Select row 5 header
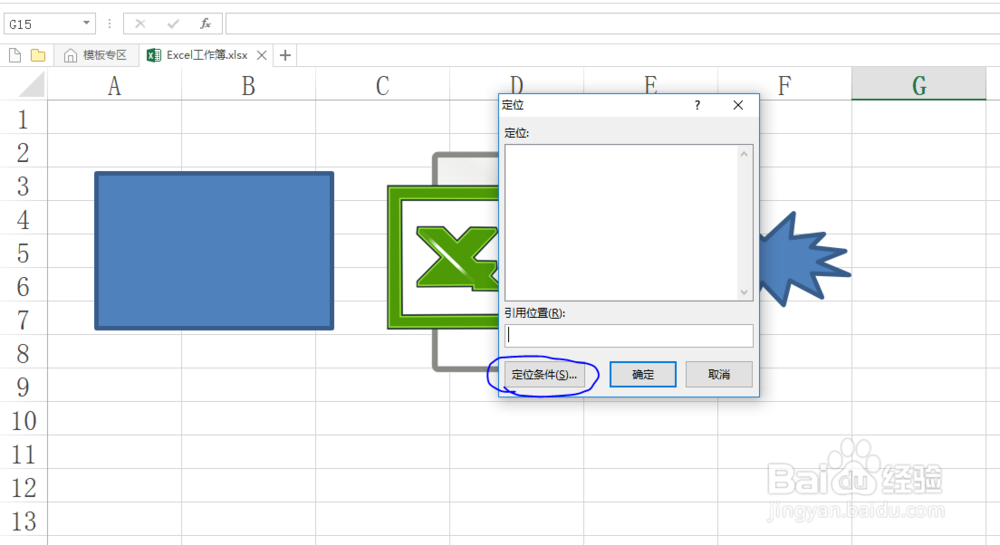Image resolution: width=1000 pixels, height=545 pixels. pos(23,253)
